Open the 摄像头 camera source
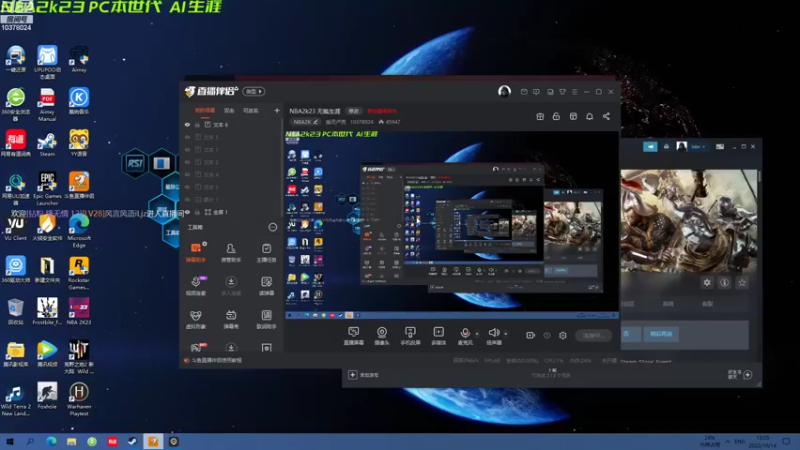The height and width of the screenshot is (450, 800). [x=382, y=336]
